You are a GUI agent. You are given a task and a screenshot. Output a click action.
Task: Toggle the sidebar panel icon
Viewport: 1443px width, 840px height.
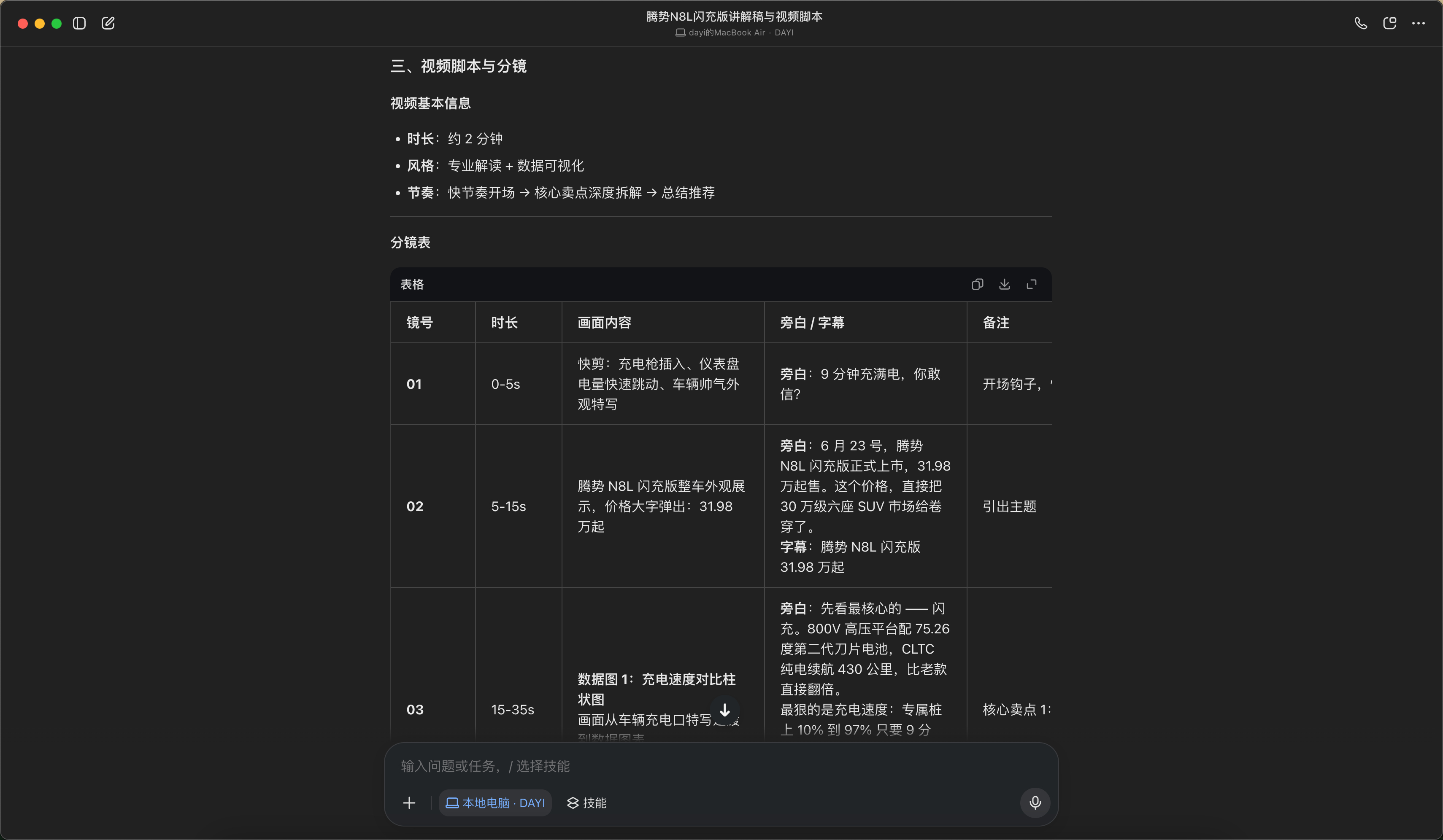pyautogui.click(x=79, y=24)
